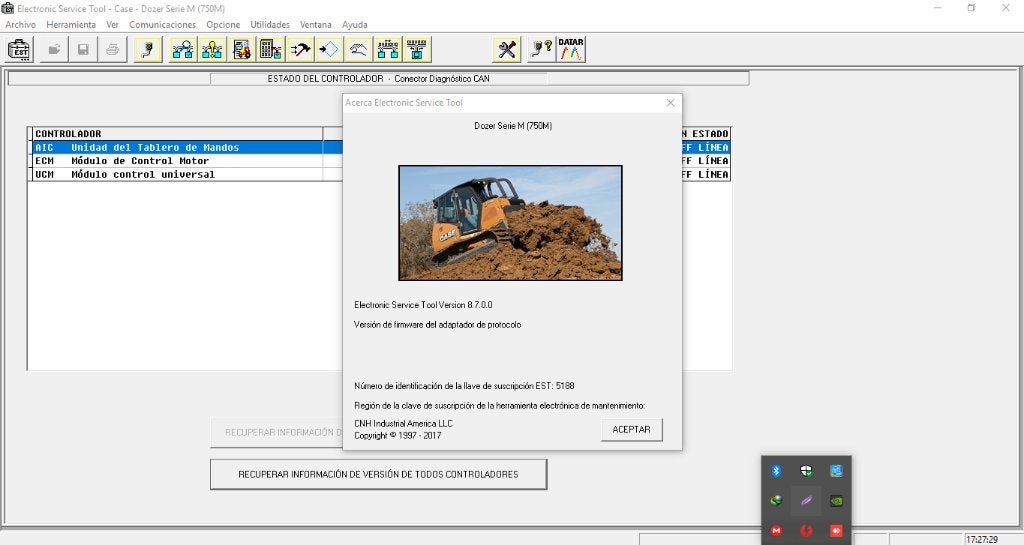This screenshot has width=1024, height=545.
Task: Open the DATAR graph toolbar icon
Action: click(571, 50)
